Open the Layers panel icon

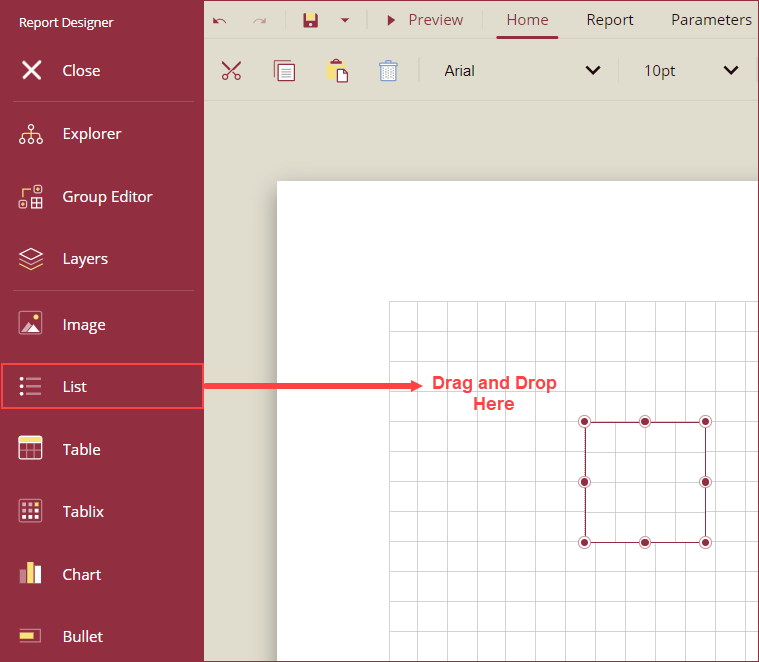[30, 259]
